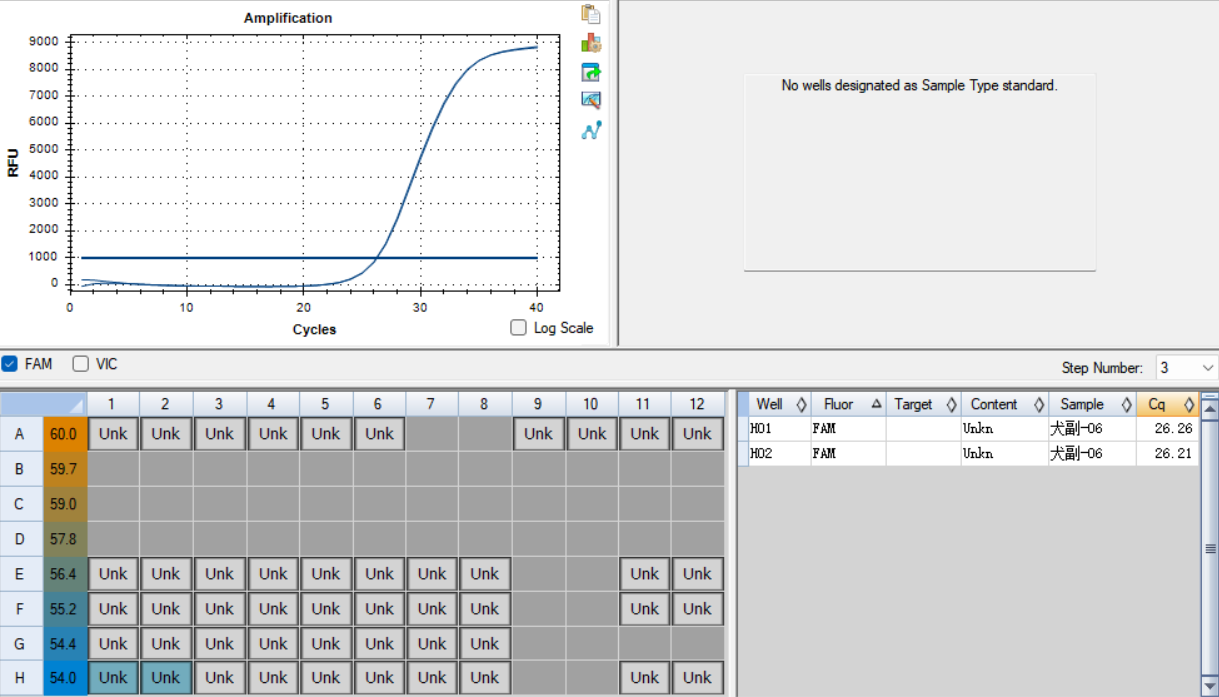Sort results by Target column icon
The image size is (1219, 697).
tap(951, 405)
